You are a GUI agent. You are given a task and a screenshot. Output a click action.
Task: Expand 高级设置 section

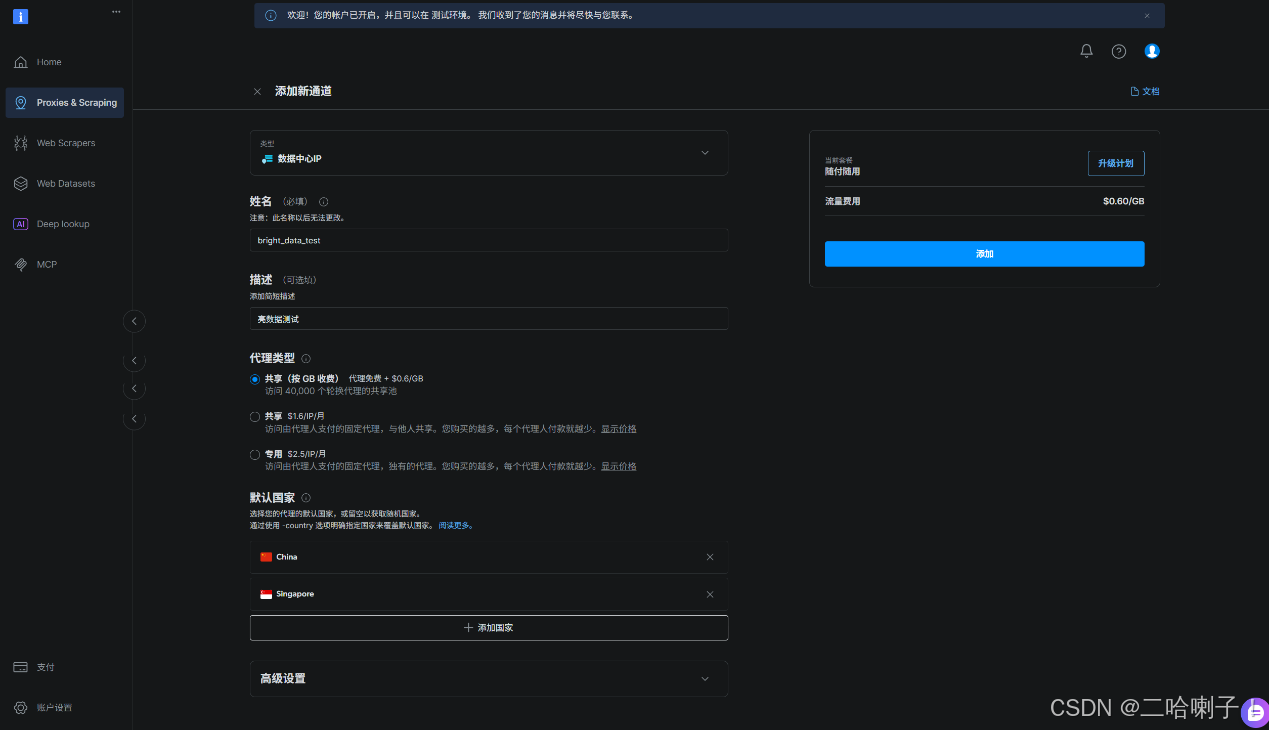[x=489, y=678]
